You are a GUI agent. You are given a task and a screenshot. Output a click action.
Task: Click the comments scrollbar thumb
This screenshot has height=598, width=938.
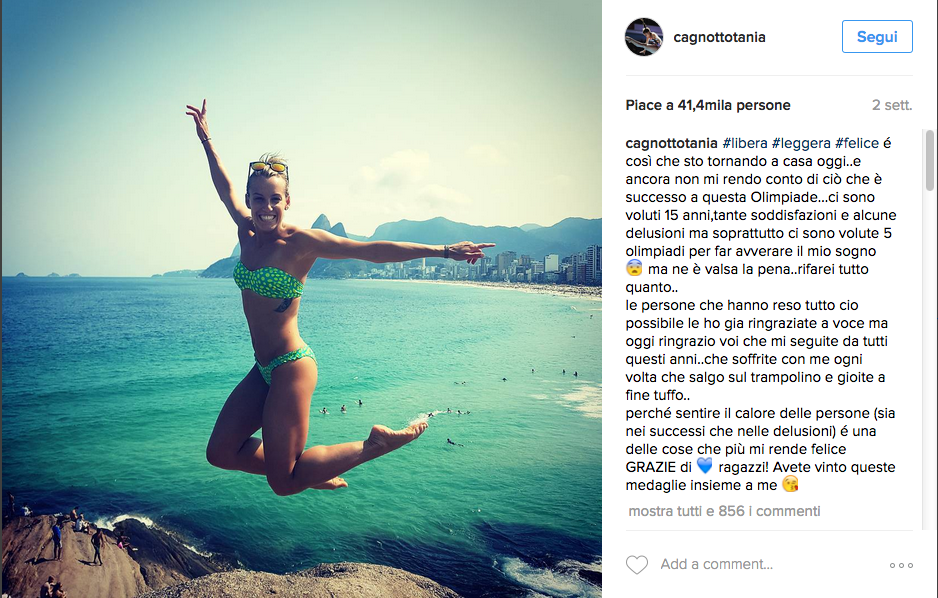pos(930,160)
